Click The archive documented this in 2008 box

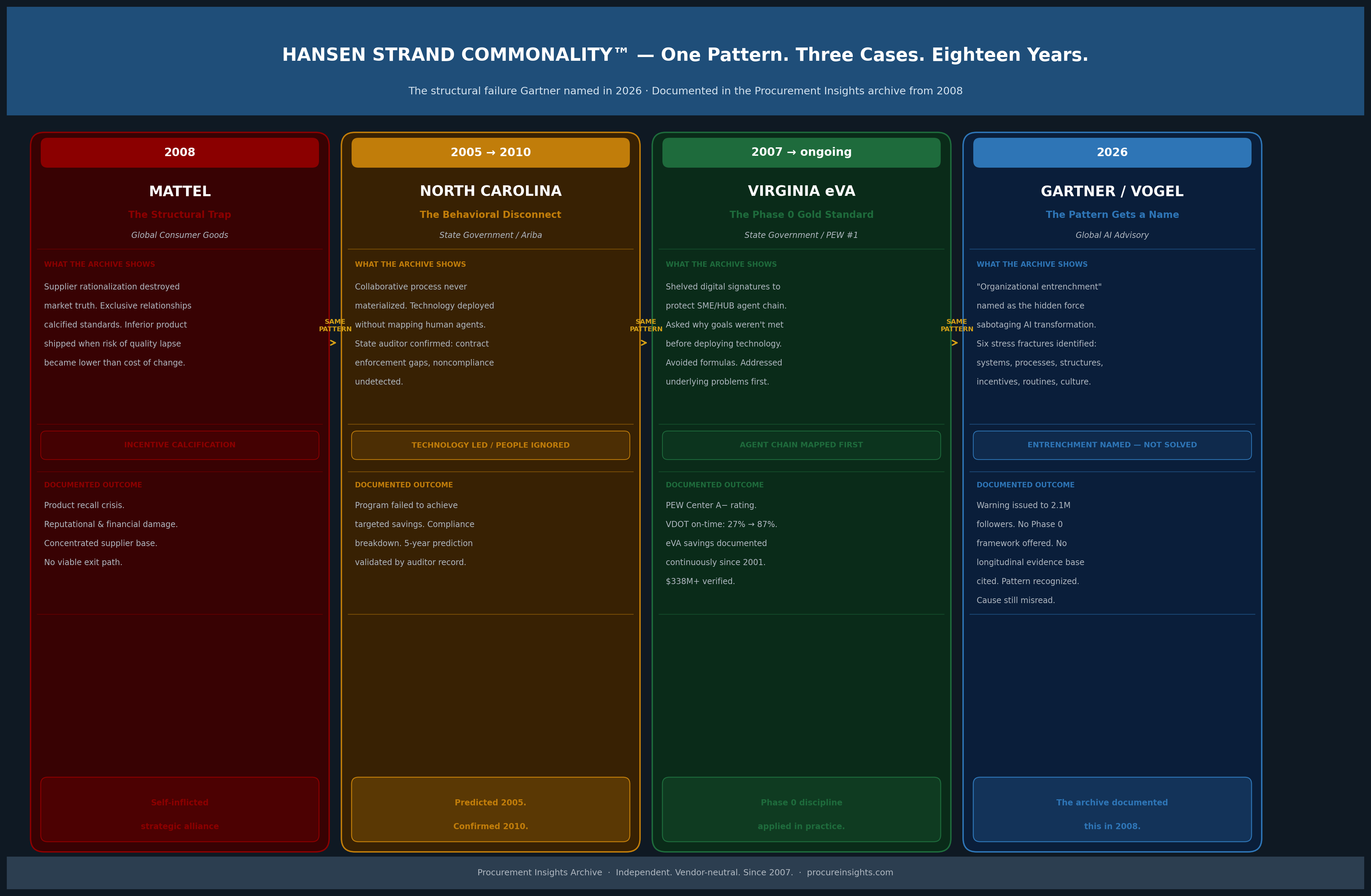coord(1112,809)
